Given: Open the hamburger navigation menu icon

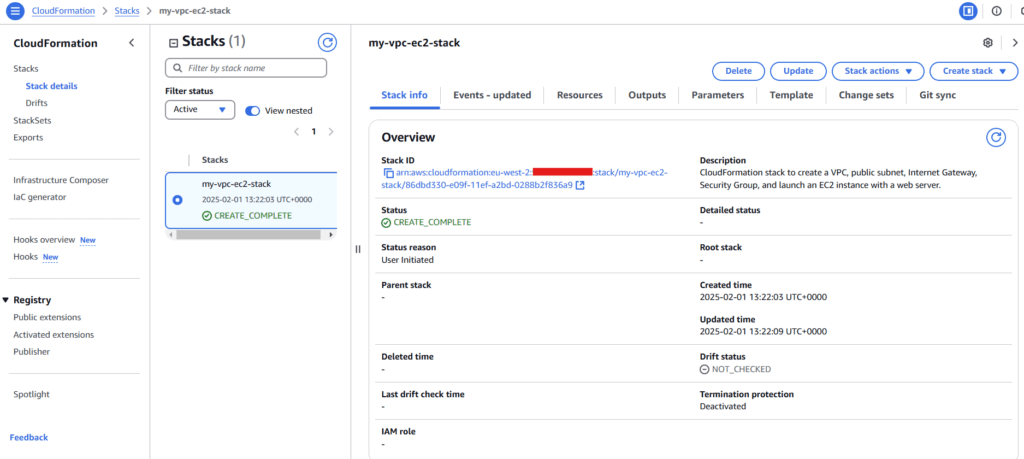Looking at the screenshot, I should [x=15, y=11].
